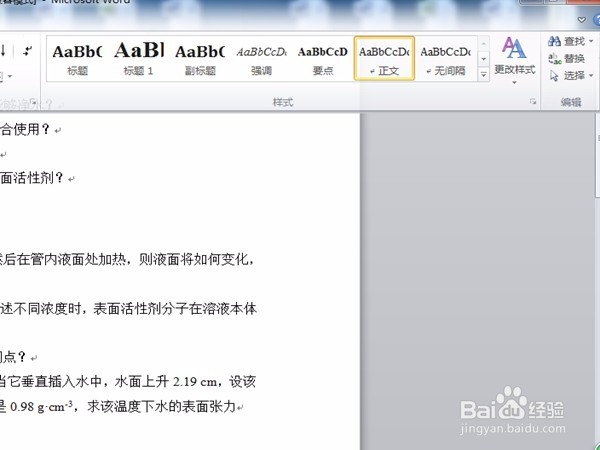Place cursor after 面活性剂？ text
Image resolution: width=600 pixels, height=450 pixels.
click(65, 178)
